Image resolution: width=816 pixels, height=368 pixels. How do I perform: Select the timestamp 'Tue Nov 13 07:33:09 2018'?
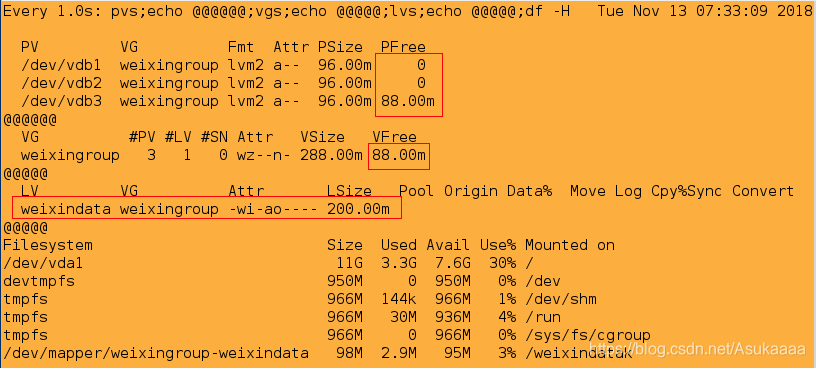click(x=705, y=11)
